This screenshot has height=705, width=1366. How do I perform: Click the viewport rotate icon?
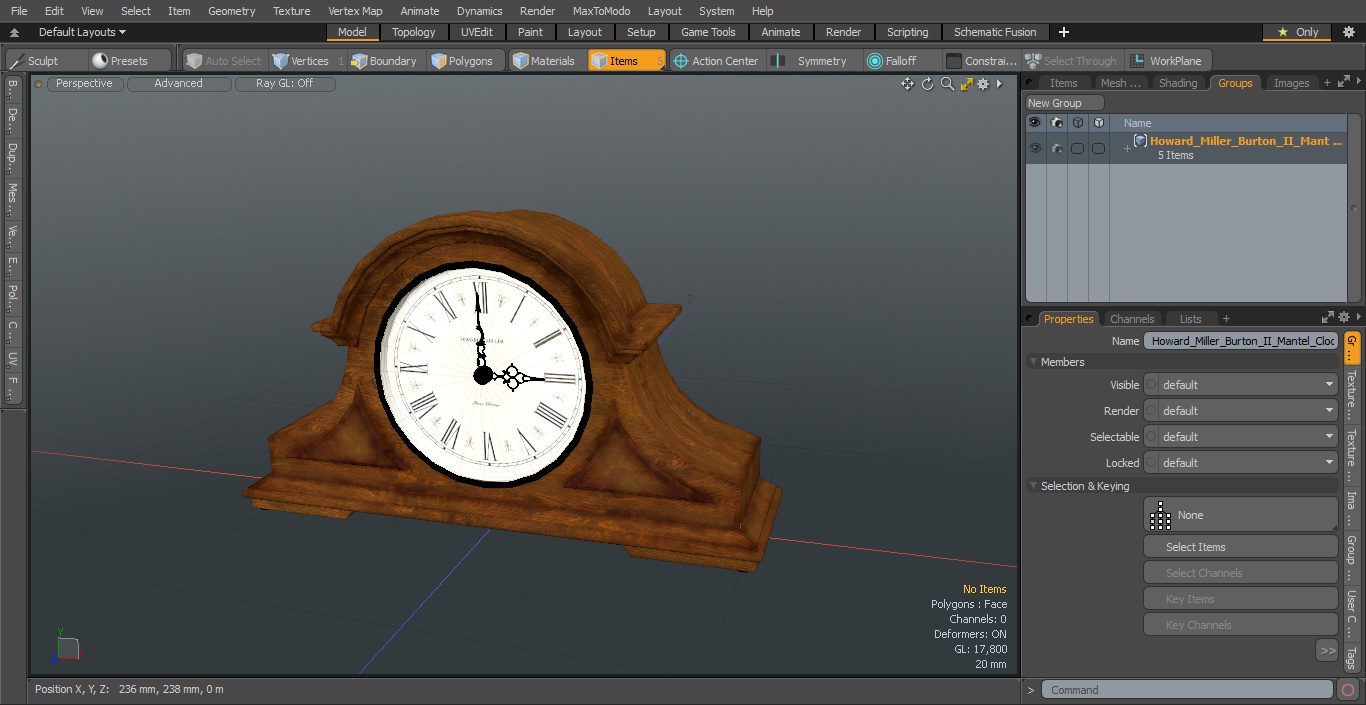coord(927,84)
